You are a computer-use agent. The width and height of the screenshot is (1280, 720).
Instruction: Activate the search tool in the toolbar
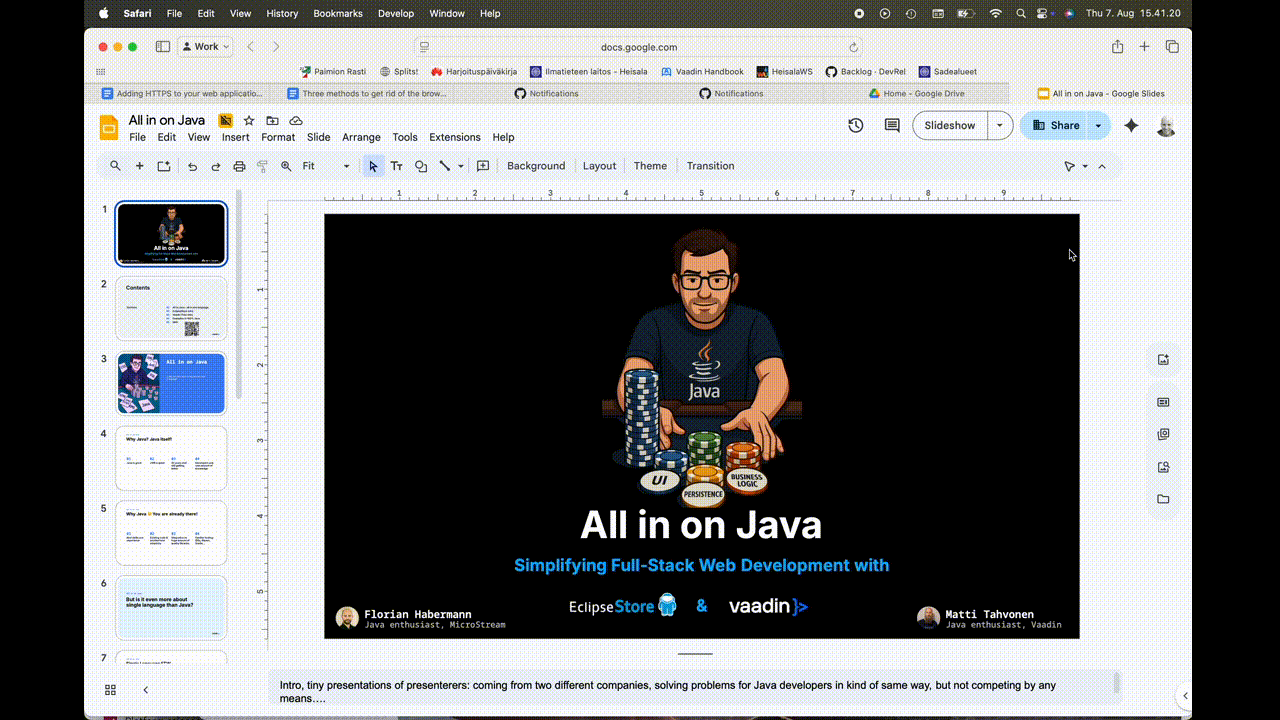pos(115,165)
